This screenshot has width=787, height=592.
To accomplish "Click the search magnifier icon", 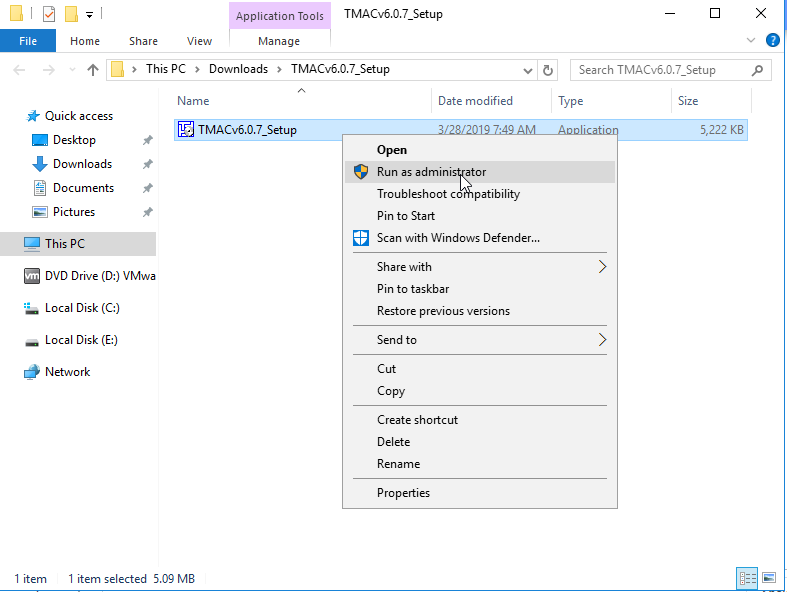I will (757, 70).
